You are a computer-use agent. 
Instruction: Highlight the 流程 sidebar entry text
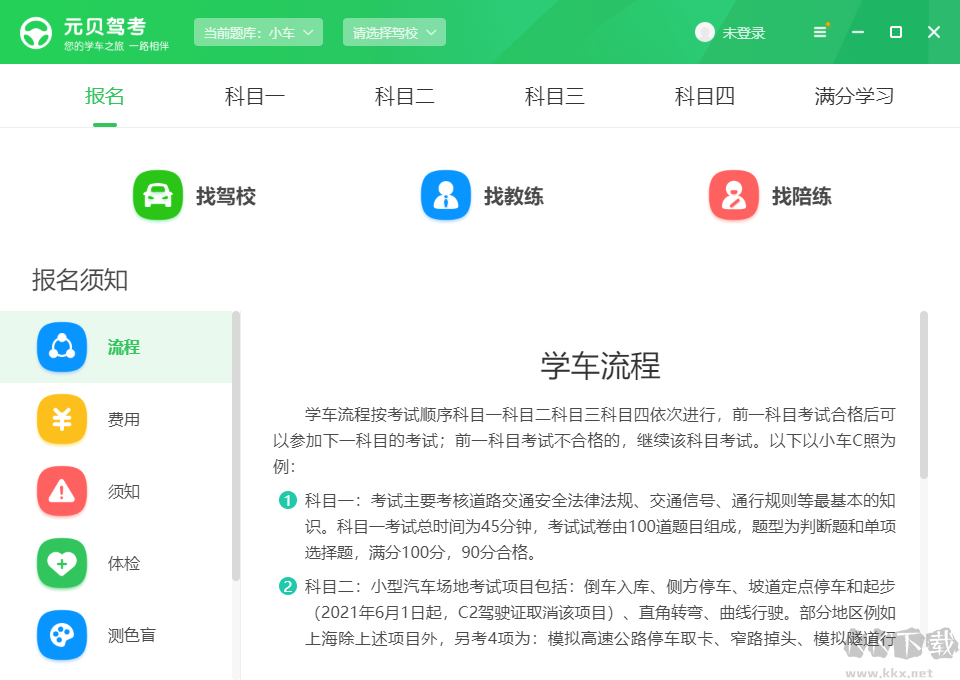(124, 347)
